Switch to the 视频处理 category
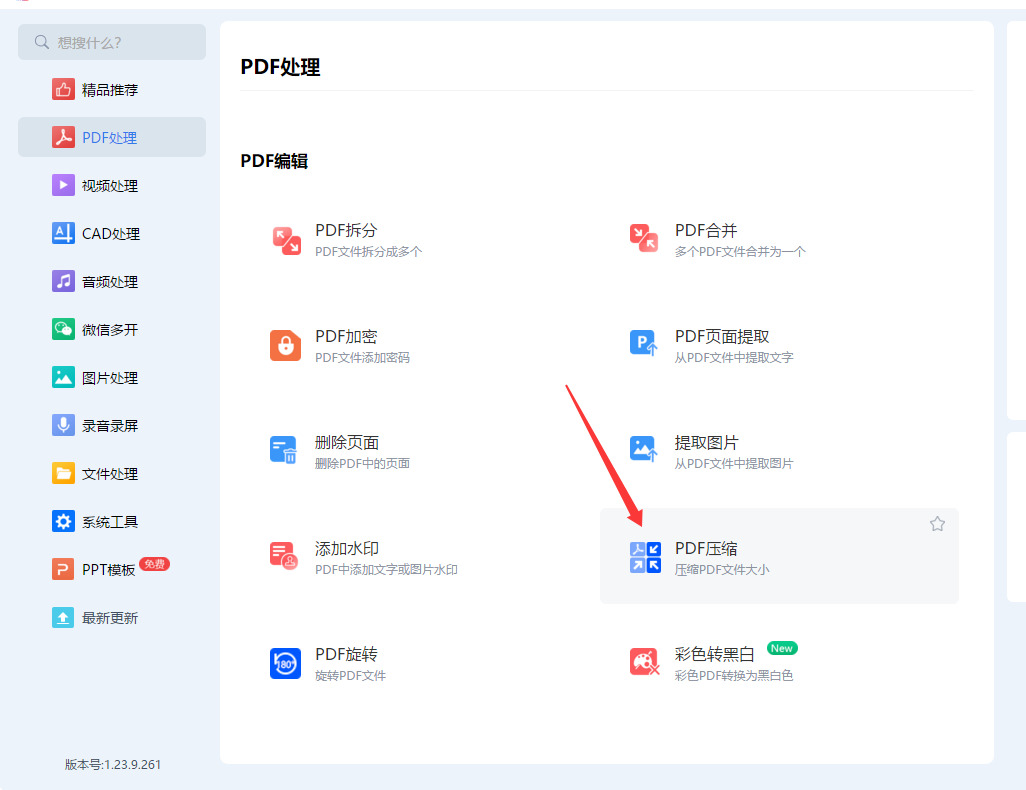1026x790 pixels. click(x=112, y=185)
